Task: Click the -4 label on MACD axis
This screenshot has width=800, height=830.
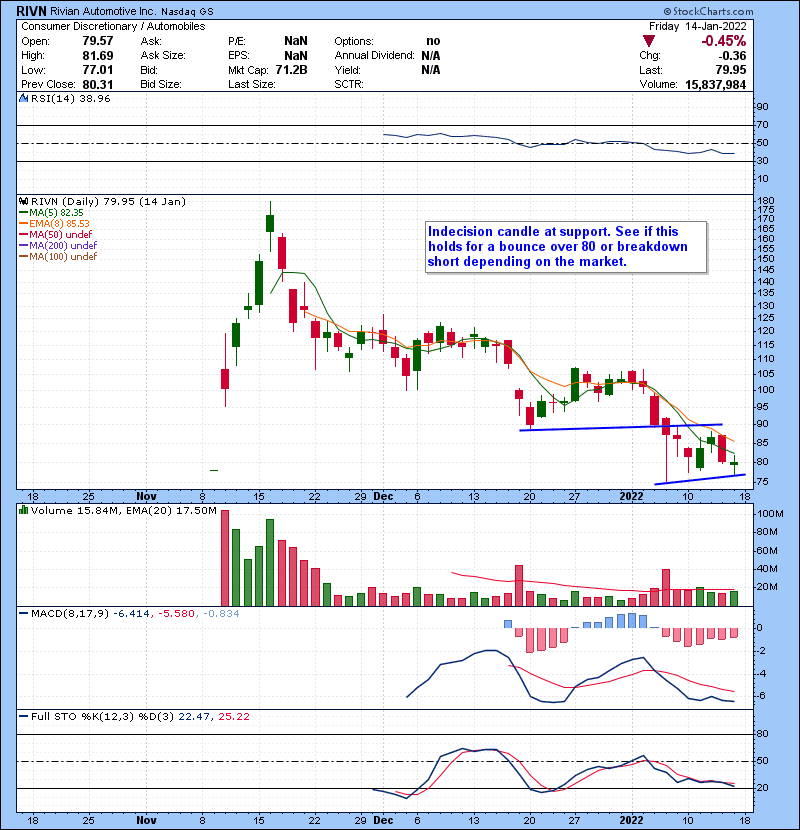Action: (x=761, y=673)
